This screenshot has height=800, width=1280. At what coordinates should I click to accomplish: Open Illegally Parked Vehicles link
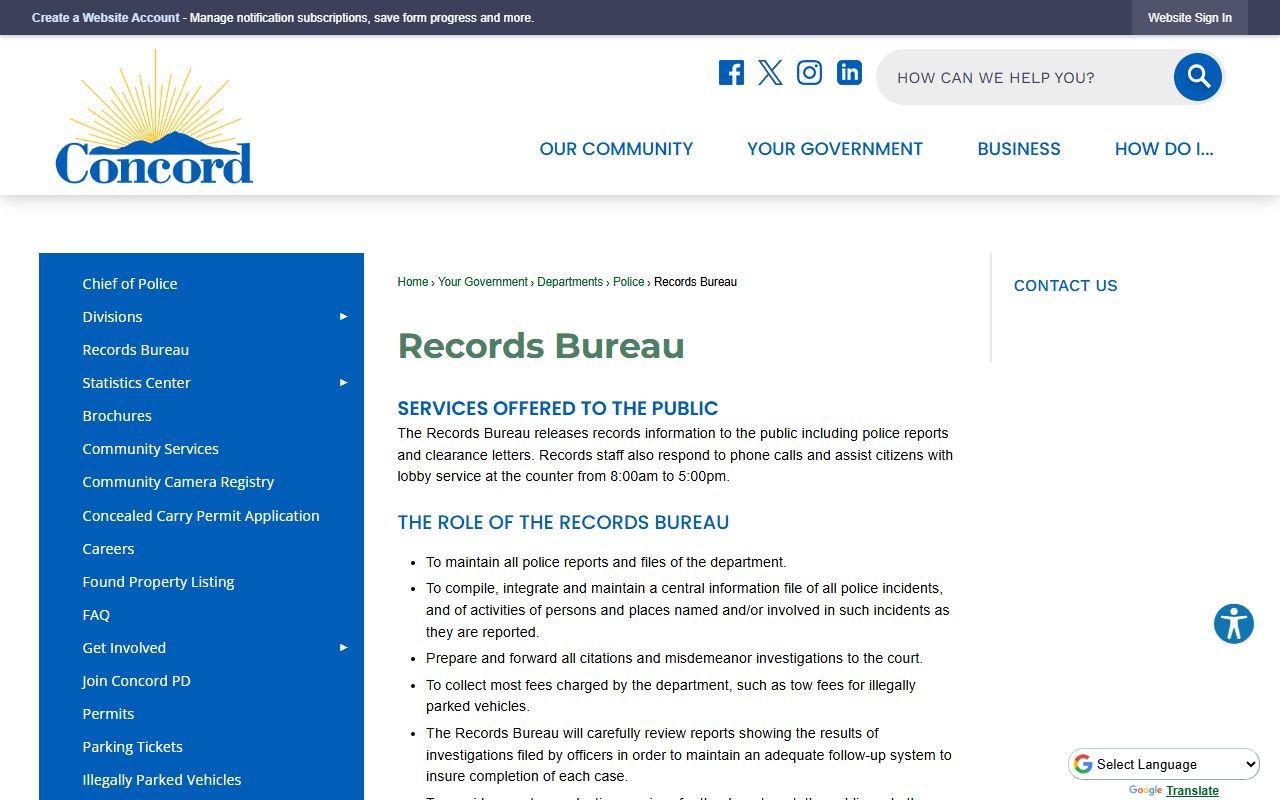click(x=162, y=780)
